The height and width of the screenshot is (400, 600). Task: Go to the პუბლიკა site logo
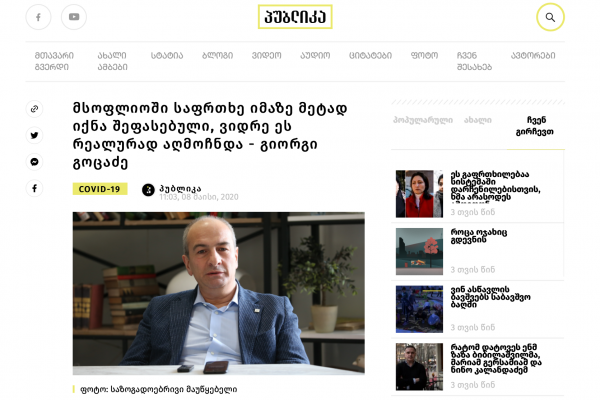pos(295,17)
